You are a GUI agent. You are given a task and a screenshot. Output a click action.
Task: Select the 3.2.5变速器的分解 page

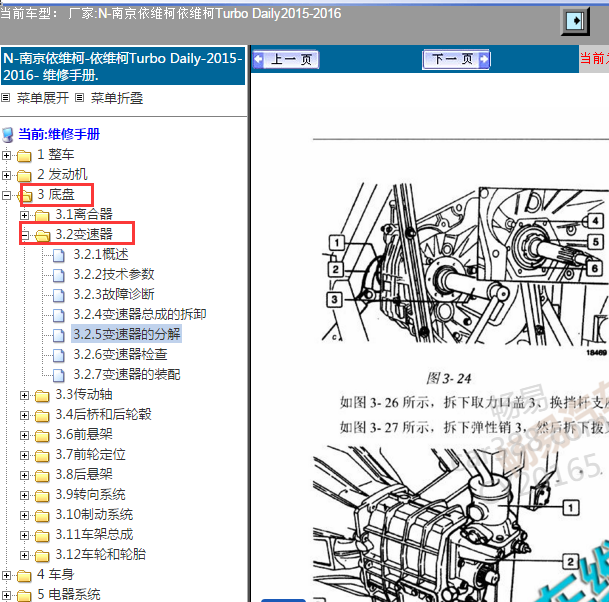click(x=127, y=334)
